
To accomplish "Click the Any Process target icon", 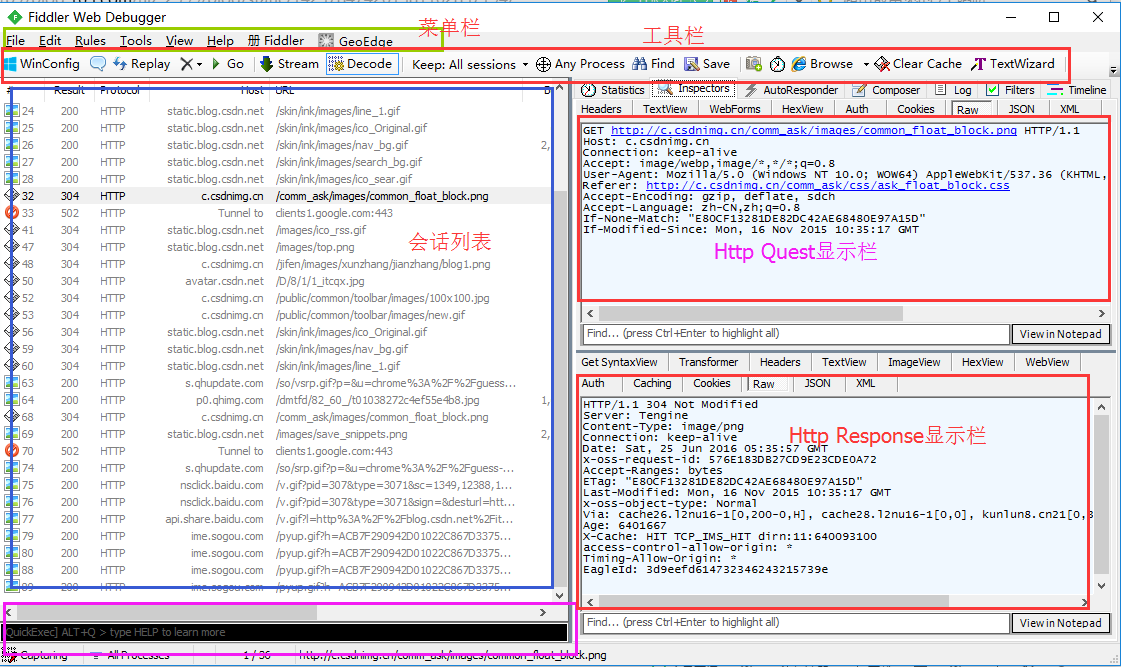I will tap(543, 64).
